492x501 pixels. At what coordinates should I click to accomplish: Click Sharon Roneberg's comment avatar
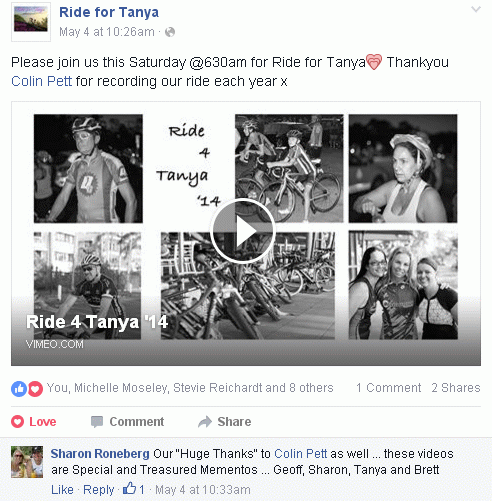point(27,462)
